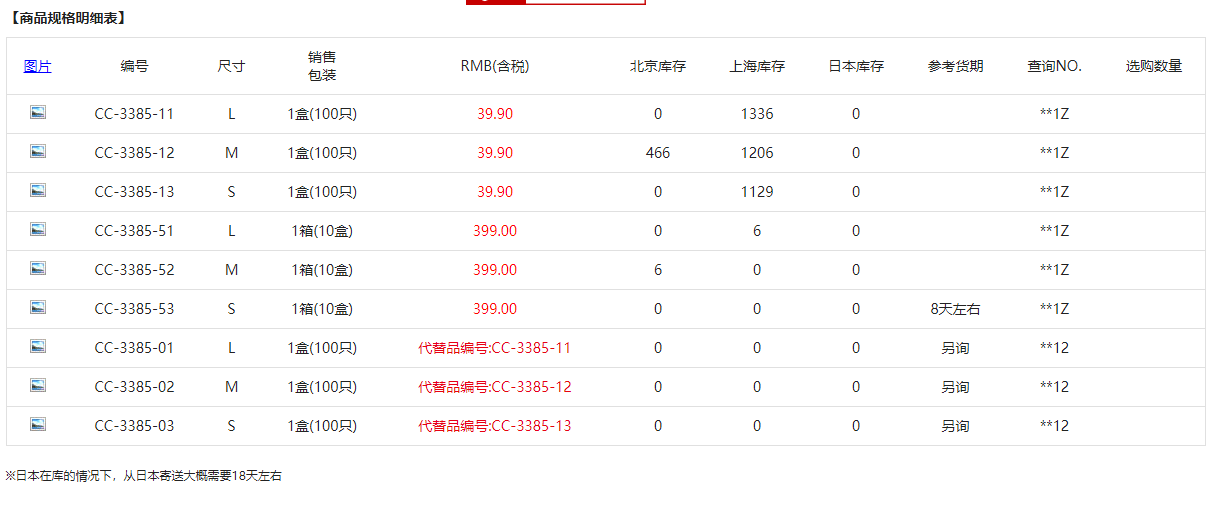1209x505 pixels.
Task: Open the picture icon for CC-3385-01
Action: (38, 347)
